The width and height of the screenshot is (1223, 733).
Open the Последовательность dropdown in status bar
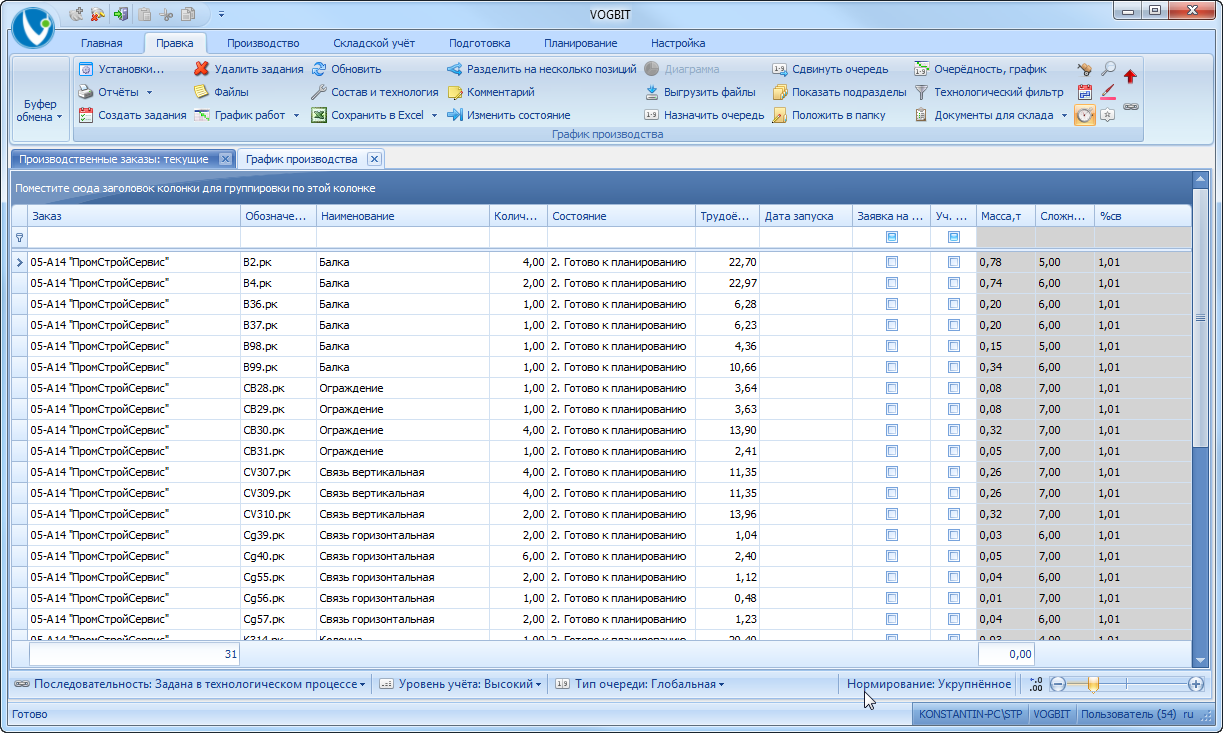click(190, 684)
